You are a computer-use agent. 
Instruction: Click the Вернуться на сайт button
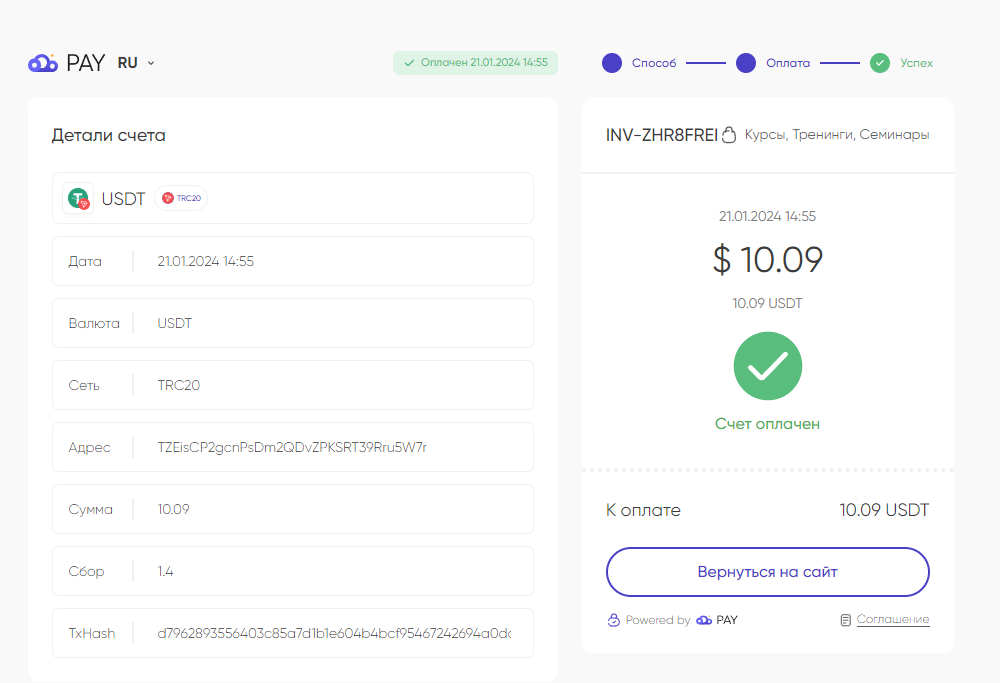[x=767, y=572]
